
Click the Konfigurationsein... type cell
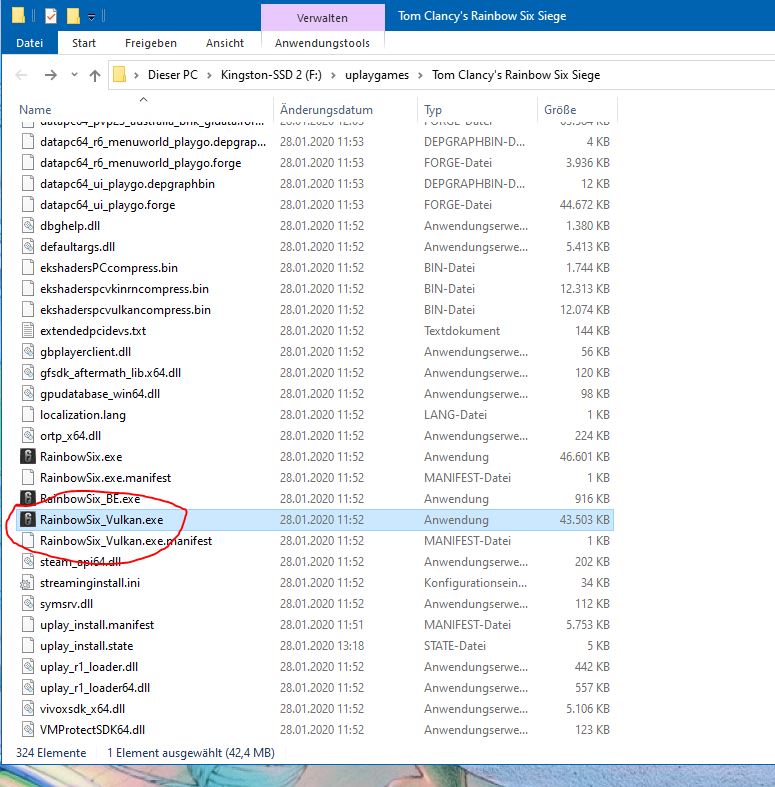[475, 583]
